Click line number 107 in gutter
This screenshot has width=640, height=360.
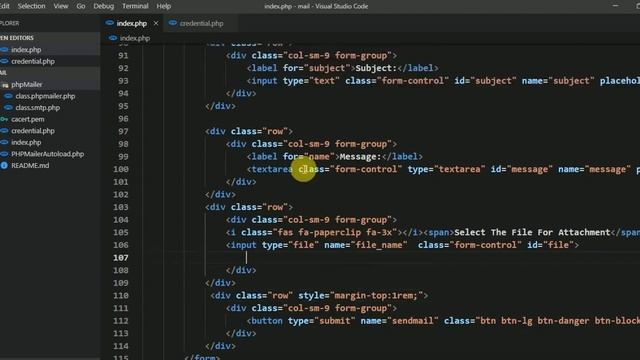[x=121, y=258]
